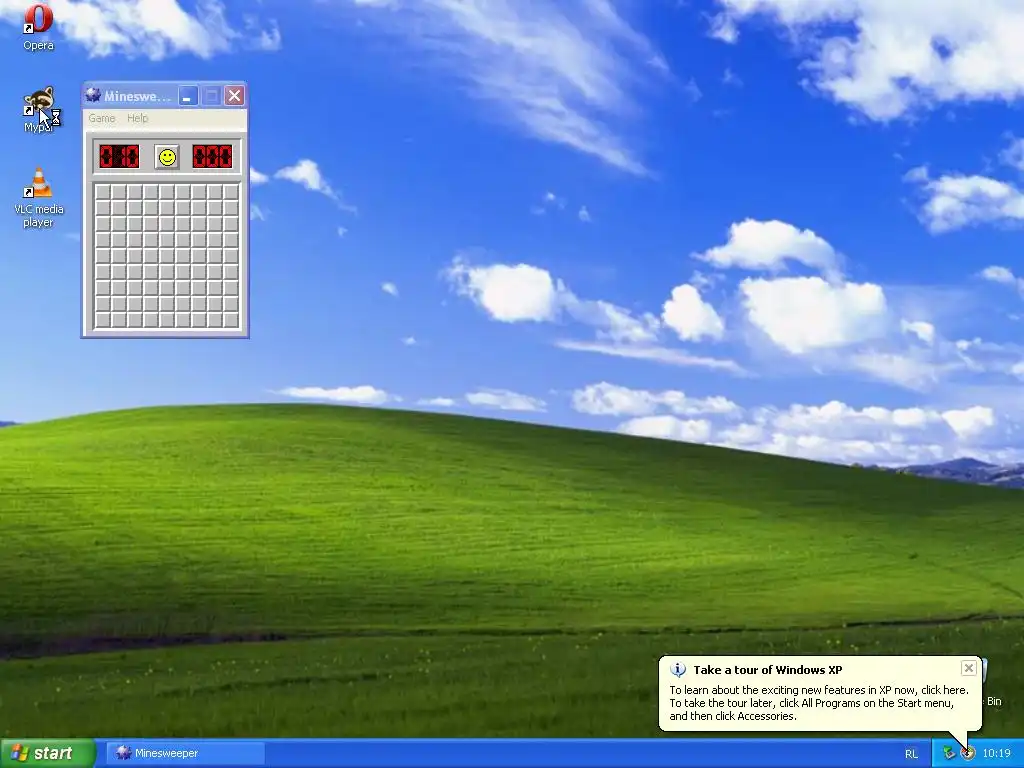Click the 'Opera' desktop icon label
The image size is (1024, 768).
39,46
